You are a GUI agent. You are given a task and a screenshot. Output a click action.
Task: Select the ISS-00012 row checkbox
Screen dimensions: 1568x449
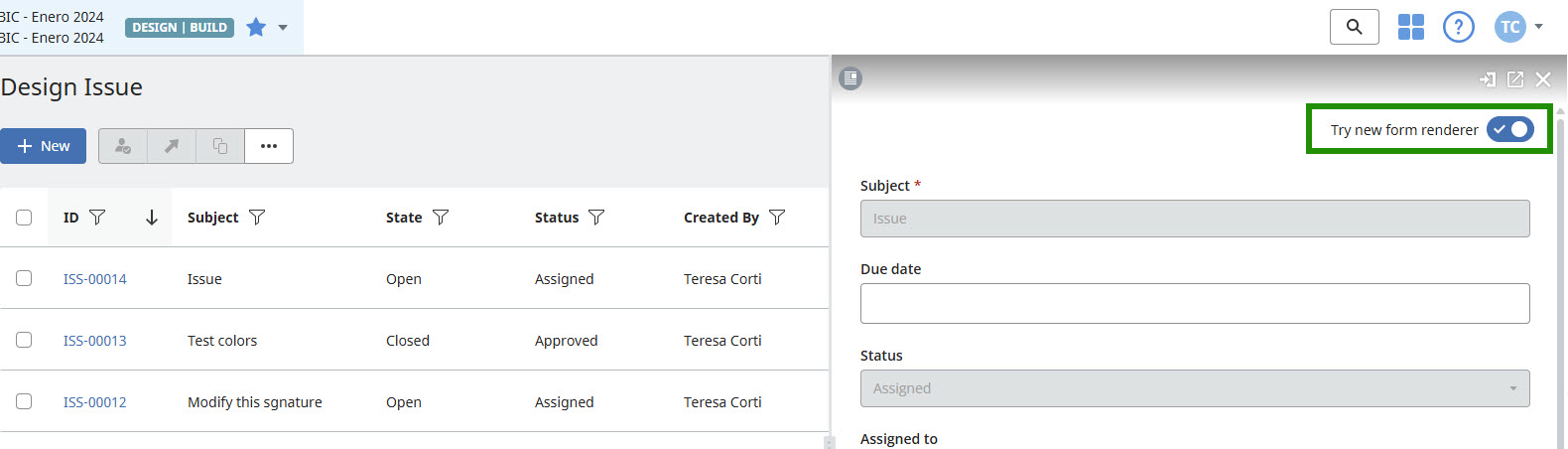tap(24, 402)
